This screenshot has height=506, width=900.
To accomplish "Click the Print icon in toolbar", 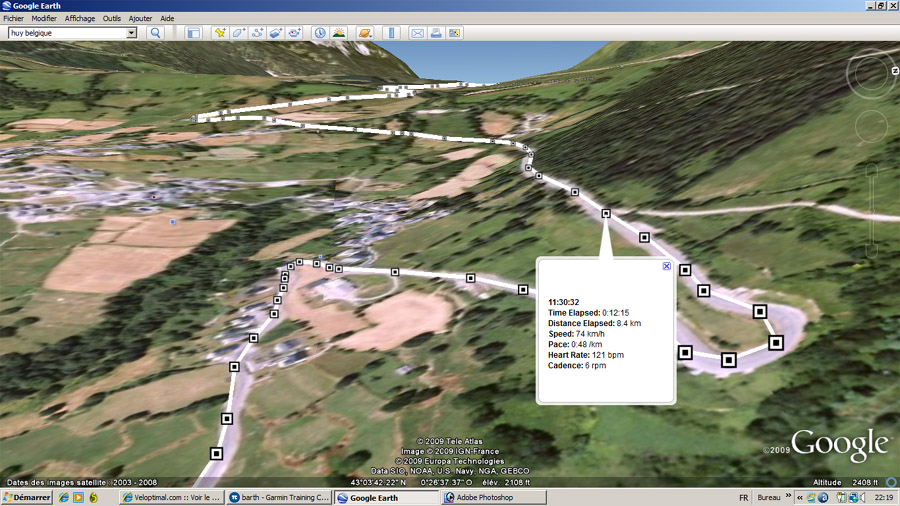I will [x=436, y=33].
